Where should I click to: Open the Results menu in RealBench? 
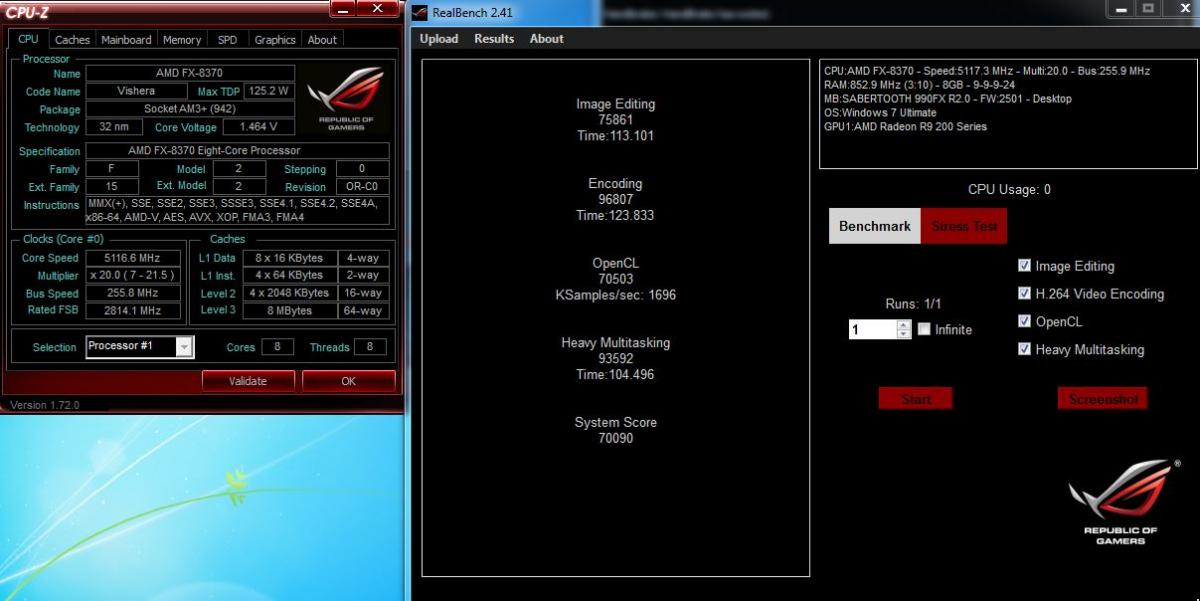tap(494, 39)
